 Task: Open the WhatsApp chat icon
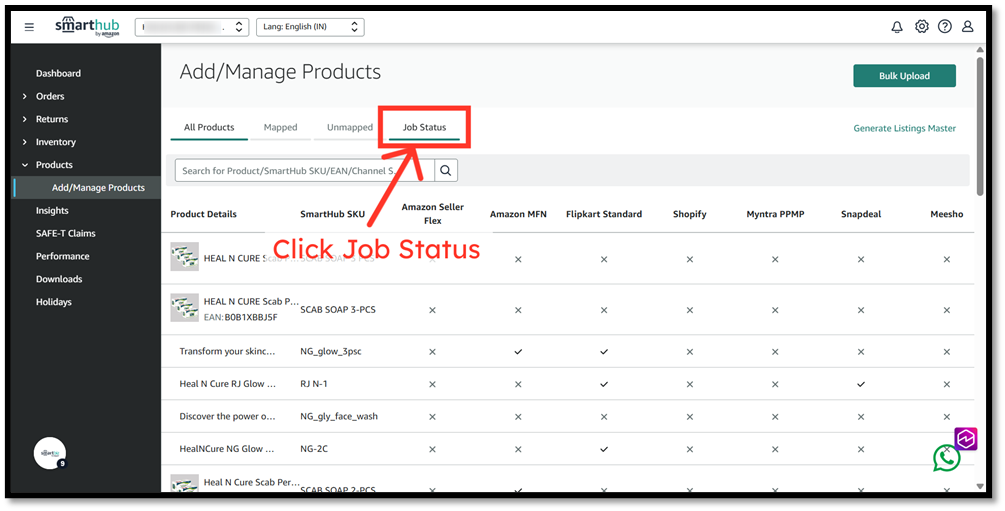tap(946, 458)
